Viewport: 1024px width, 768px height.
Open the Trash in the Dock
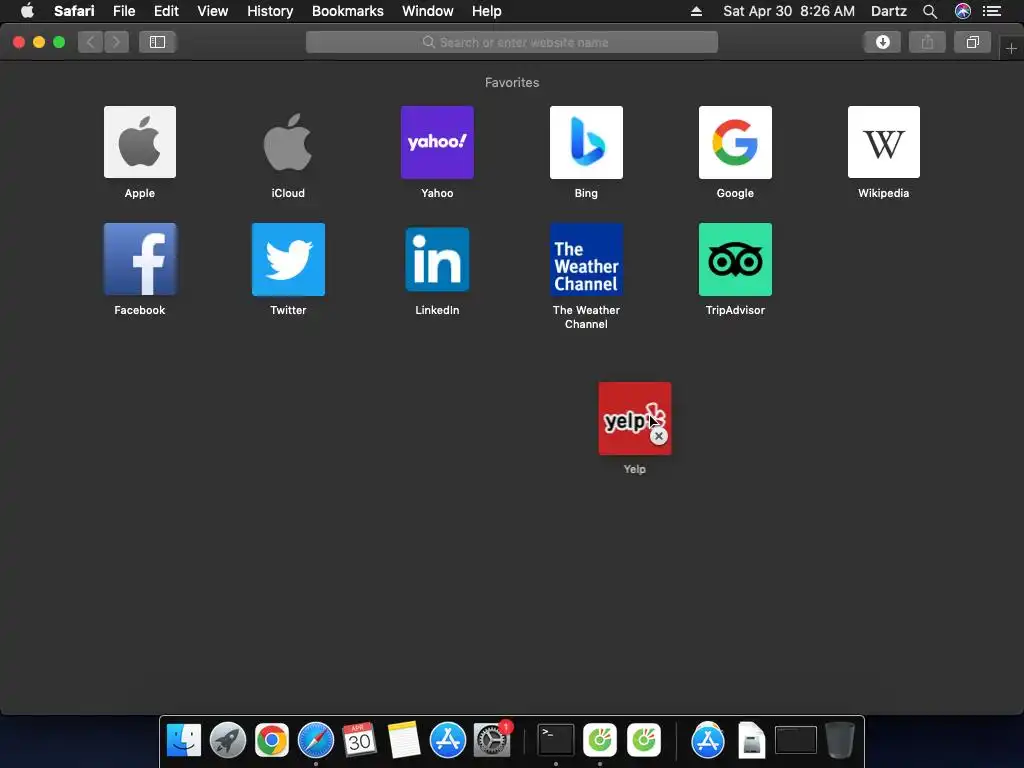coord(840,741)
